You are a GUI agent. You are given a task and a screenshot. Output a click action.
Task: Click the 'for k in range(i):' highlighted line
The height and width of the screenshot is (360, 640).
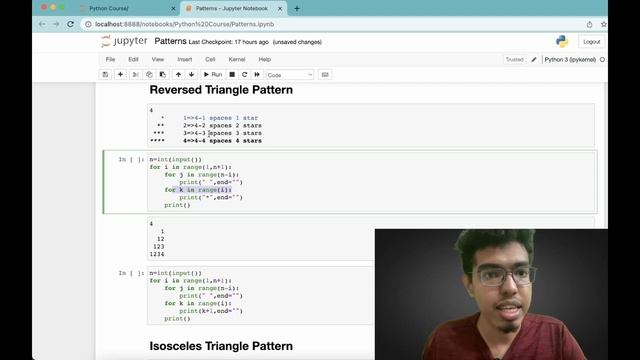tap(198, 190)
